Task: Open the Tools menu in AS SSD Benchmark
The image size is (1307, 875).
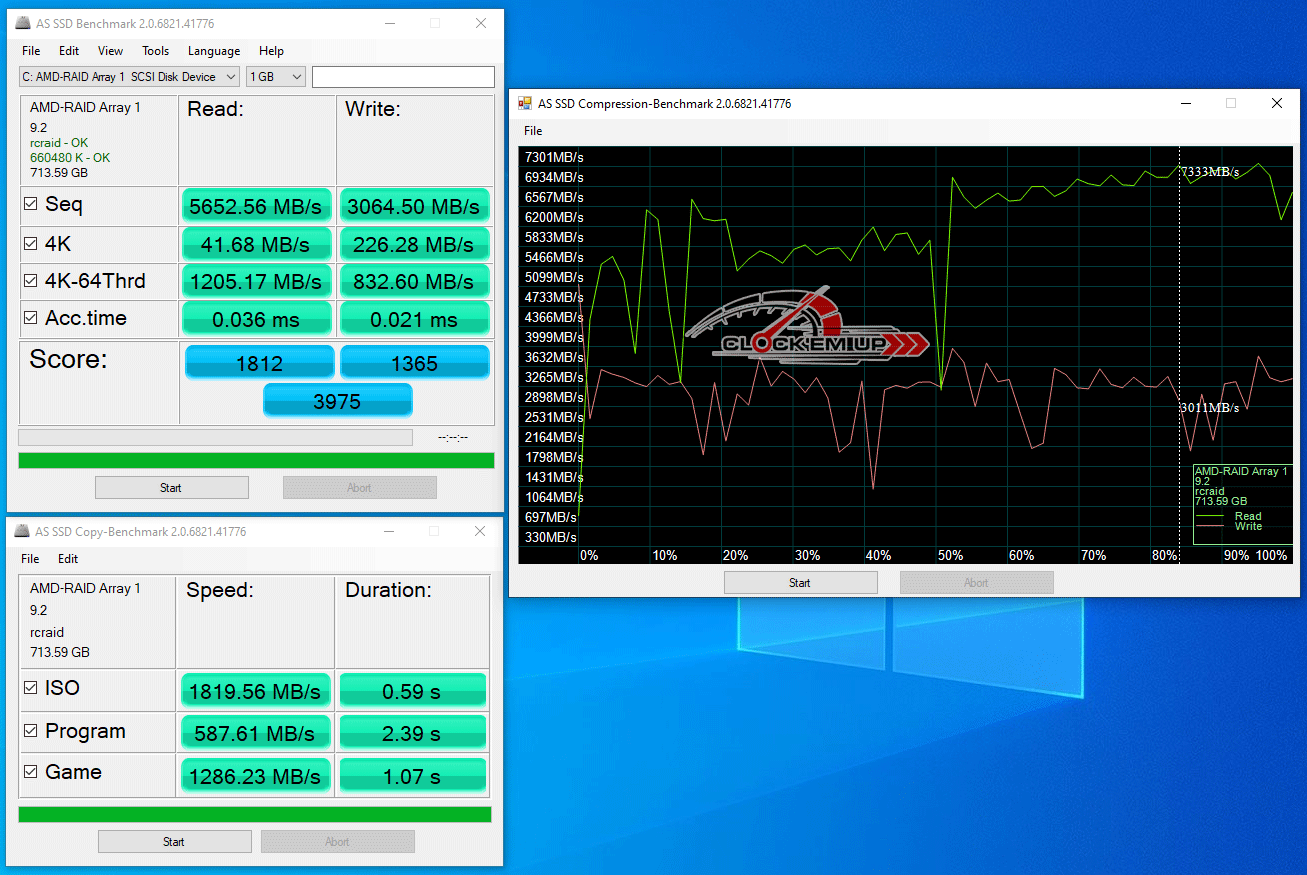Action: (155, 51)
